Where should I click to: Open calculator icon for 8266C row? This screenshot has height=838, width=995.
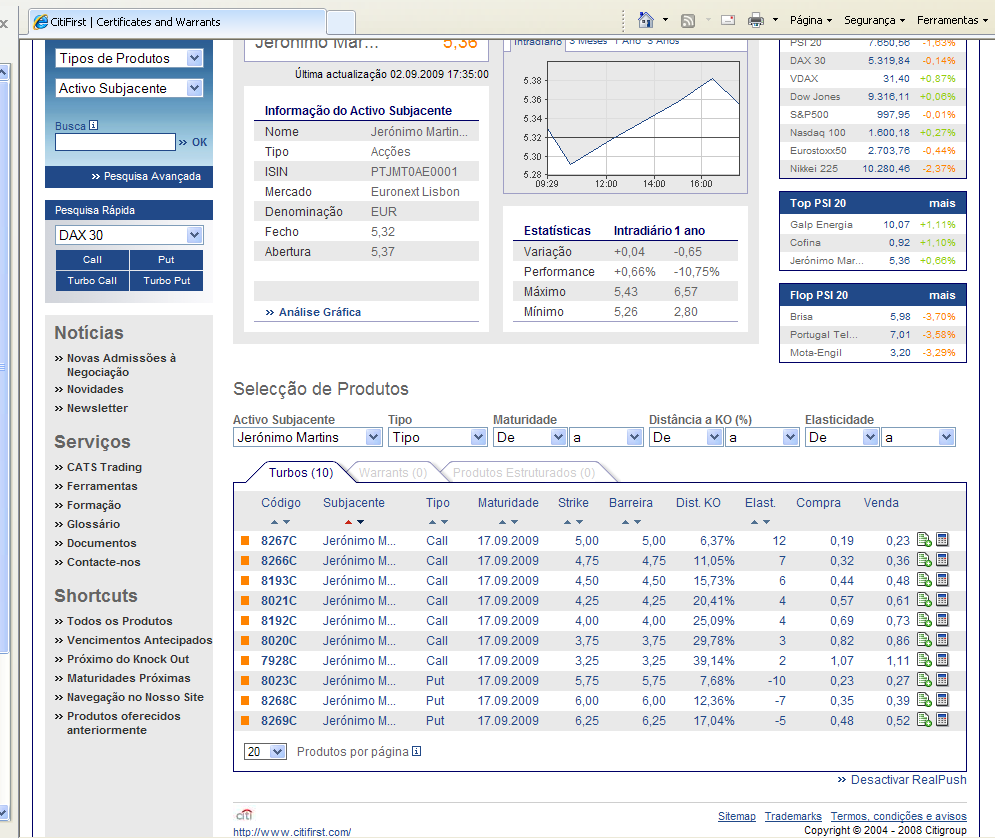(942, 560)
